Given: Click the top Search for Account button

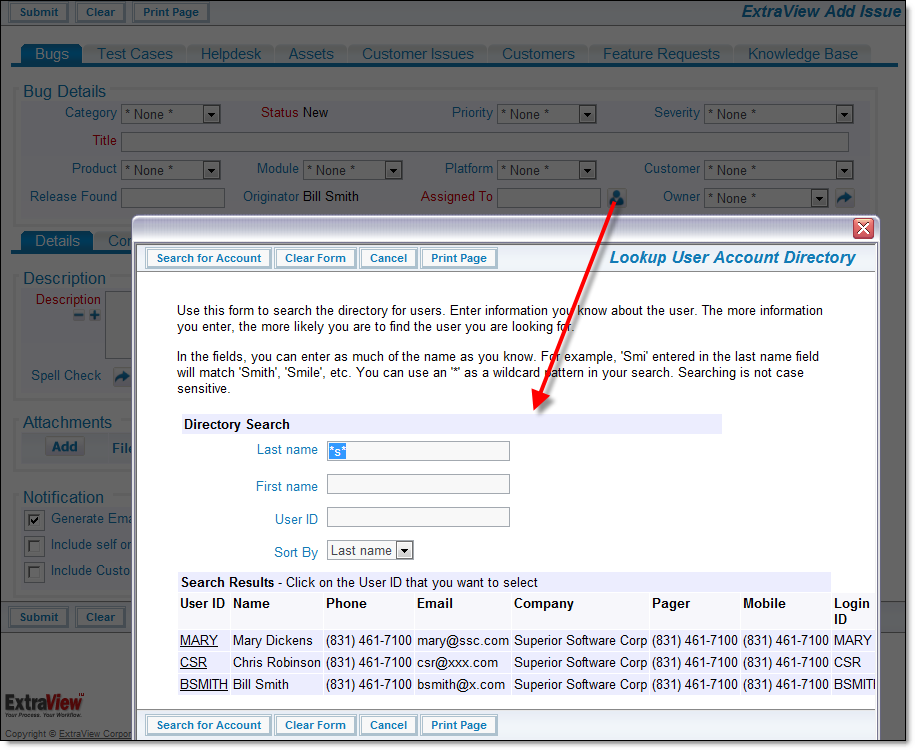Looking at the screenshot, I should coord(209,259).
